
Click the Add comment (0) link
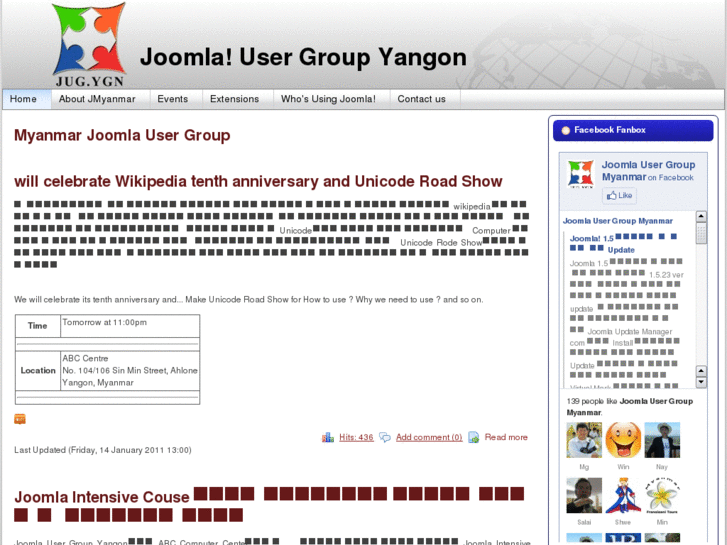pyautogui.click(x=429, y=437)
